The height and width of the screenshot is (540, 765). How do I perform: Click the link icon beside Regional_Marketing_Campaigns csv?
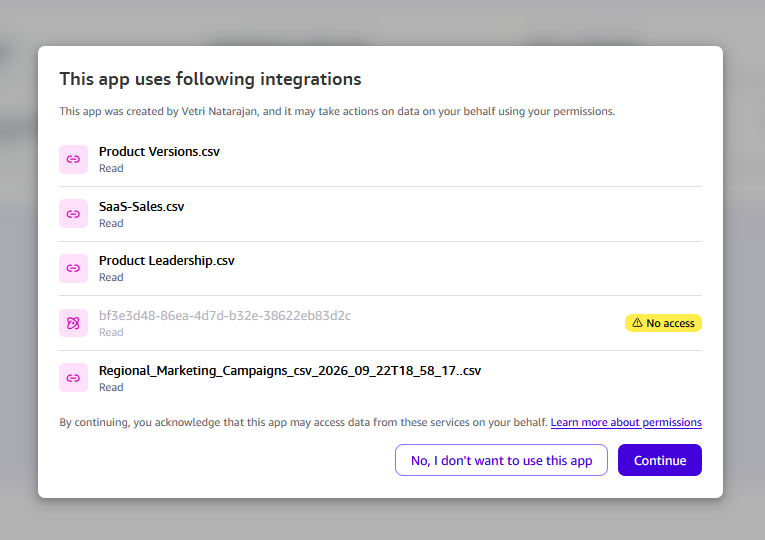pos(73,378)
